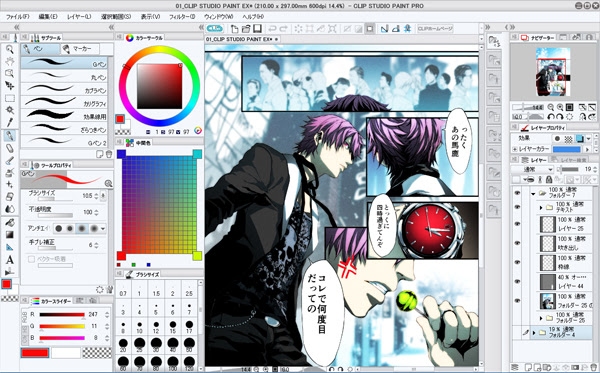600x373 pixels.
Task: Open the フィルター(I) menu
Action: [182, 17]
